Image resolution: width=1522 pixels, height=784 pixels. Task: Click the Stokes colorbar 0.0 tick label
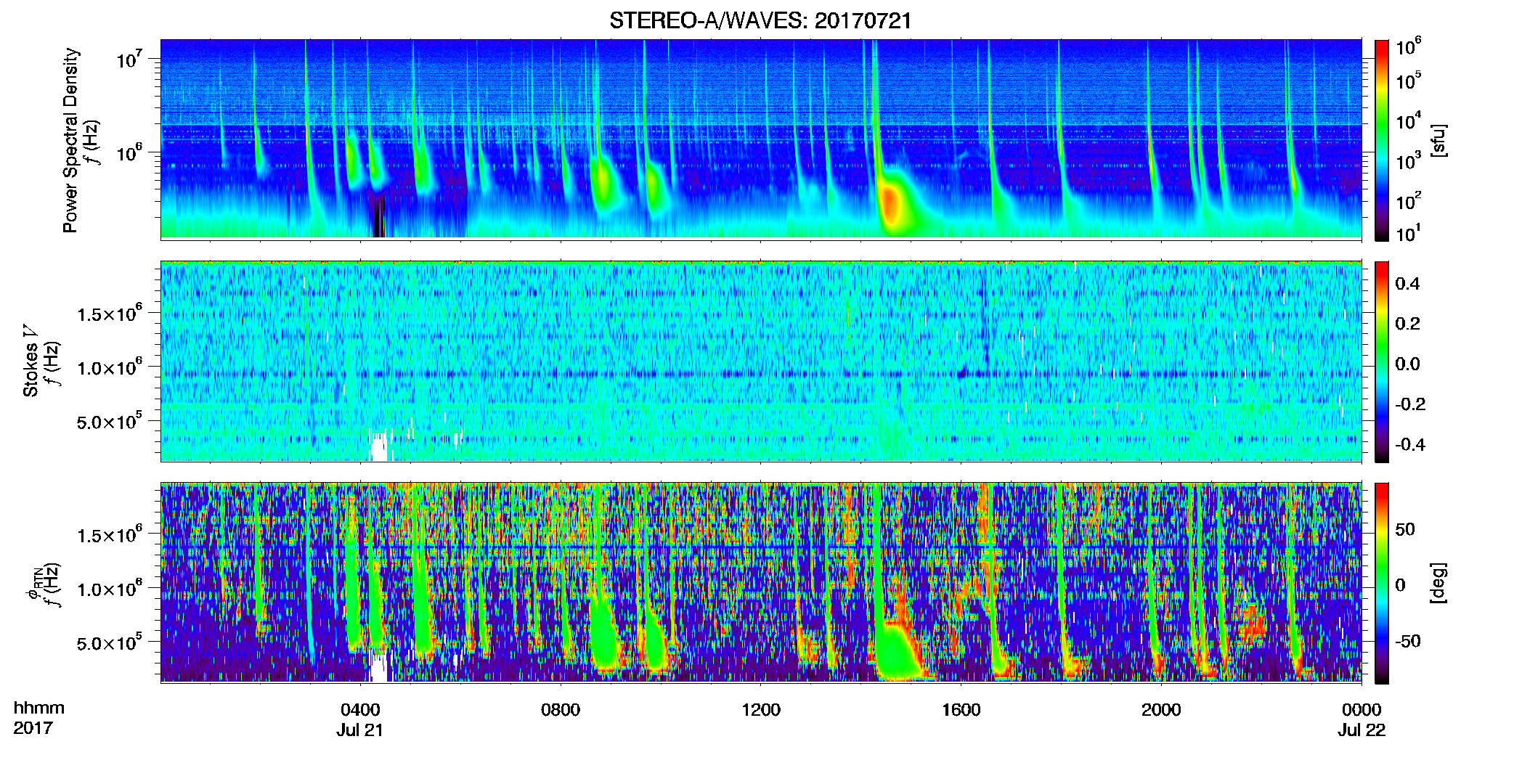pos(1407,364)
